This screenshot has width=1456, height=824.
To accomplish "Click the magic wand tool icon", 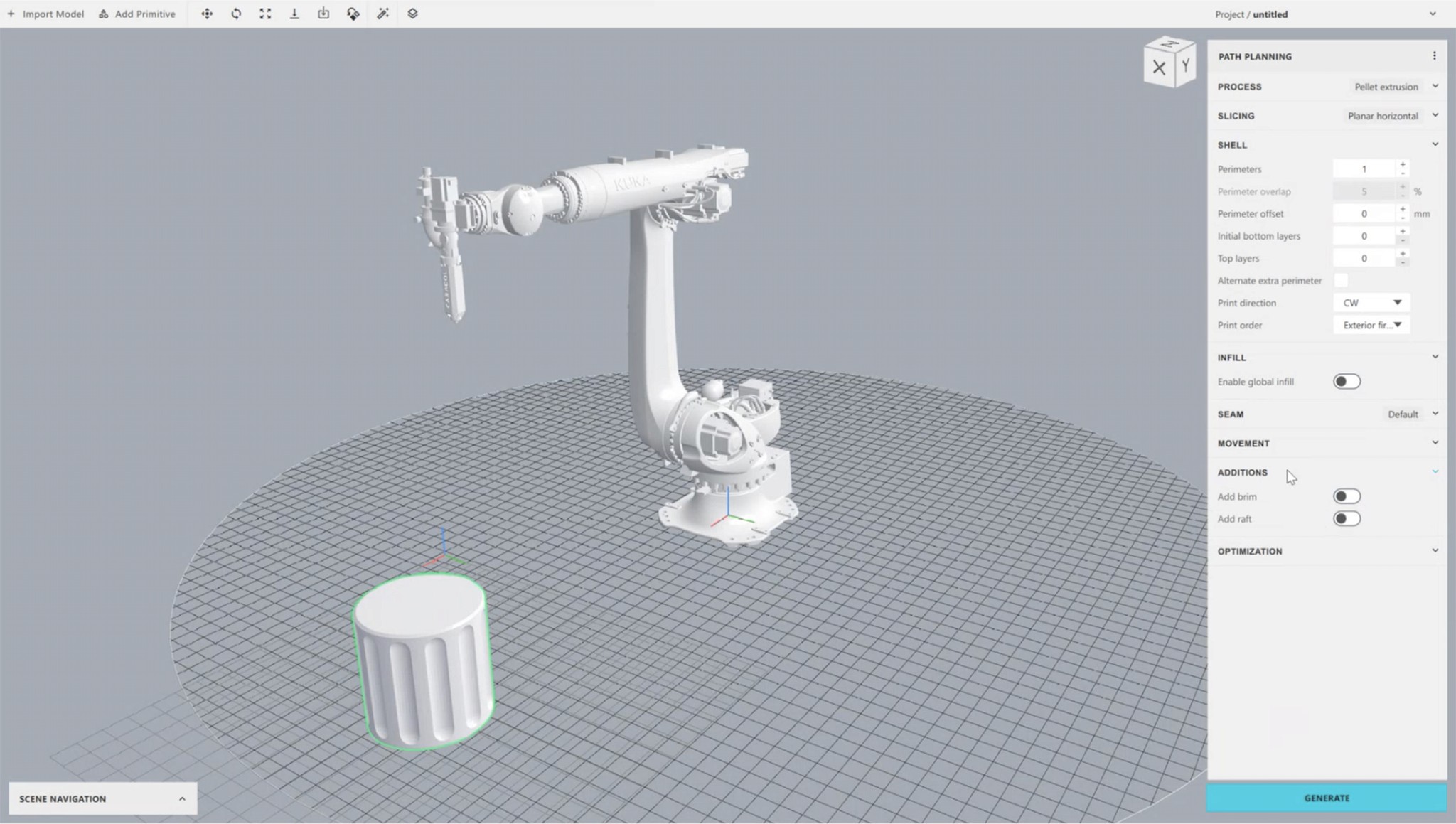I will click(x=382, y=14).
